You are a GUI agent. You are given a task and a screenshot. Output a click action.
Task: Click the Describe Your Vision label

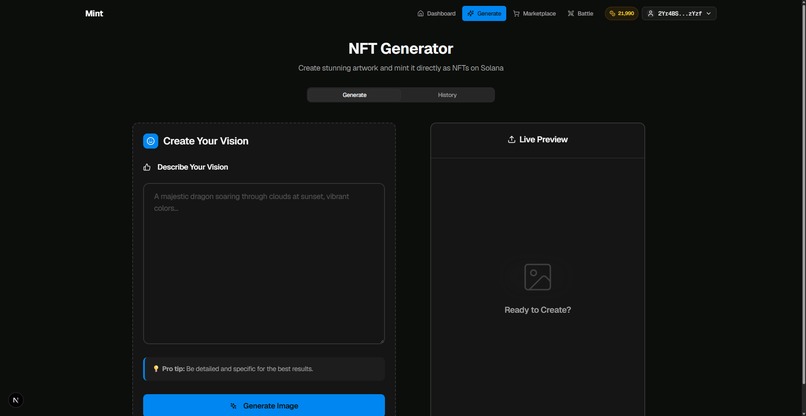point(193,167)
